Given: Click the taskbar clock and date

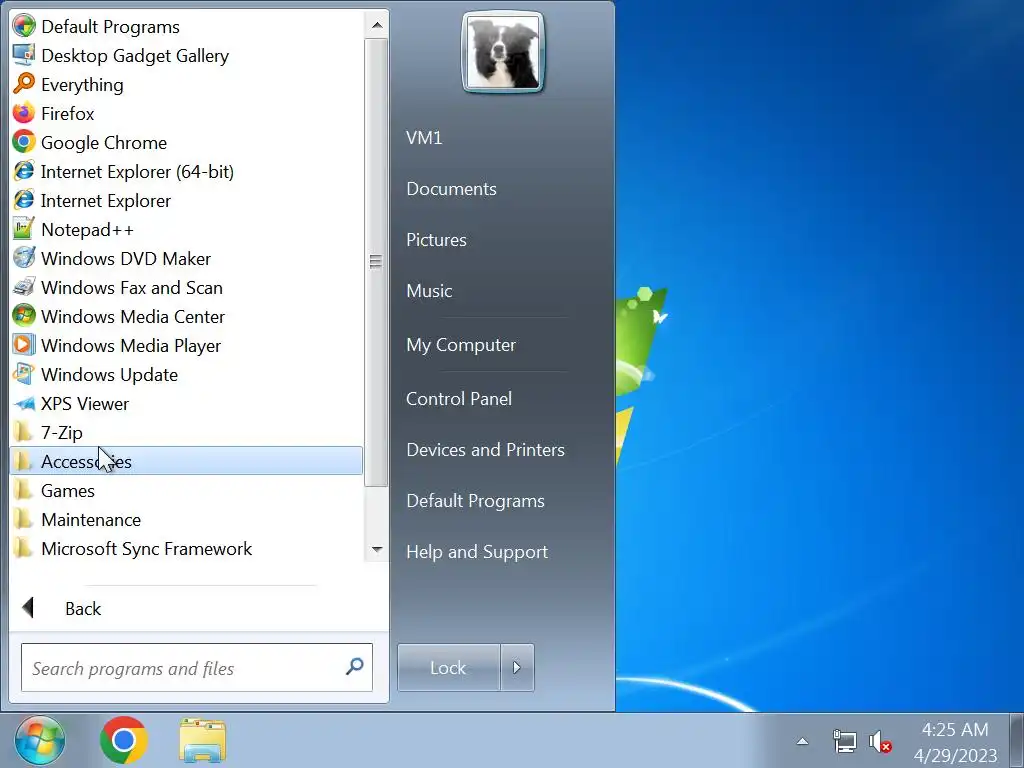Looking at the screenshot, I should click(955, 742).
